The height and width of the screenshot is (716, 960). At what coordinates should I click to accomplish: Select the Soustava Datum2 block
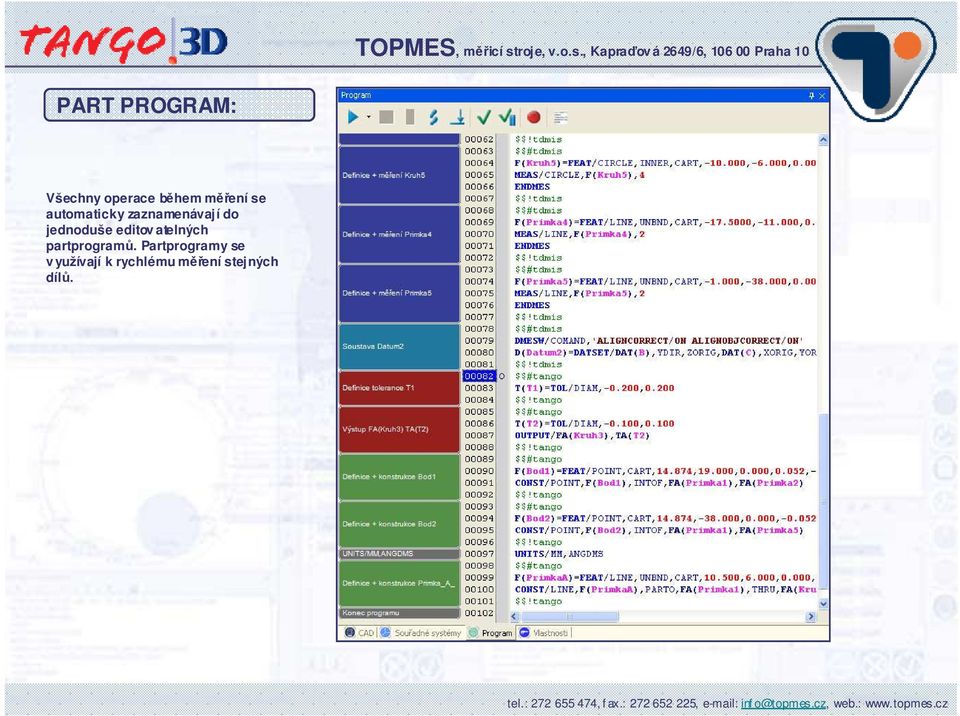[399, 346]
